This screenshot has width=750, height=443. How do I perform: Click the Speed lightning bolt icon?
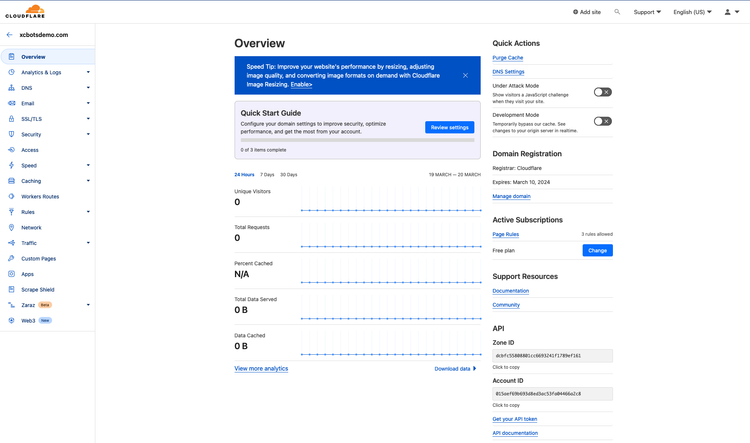(11, 165)
